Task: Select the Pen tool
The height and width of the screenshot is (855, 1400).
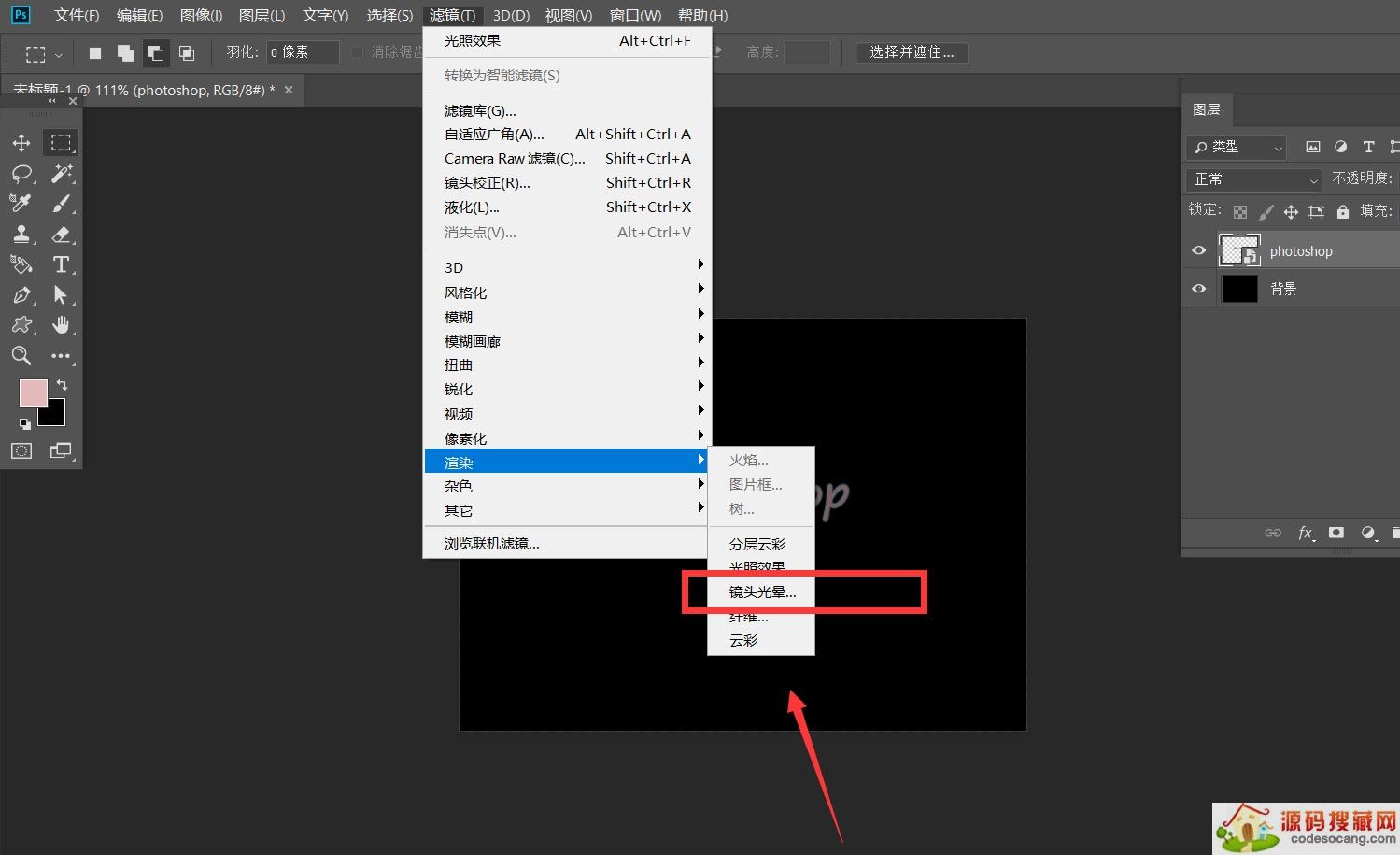Action: [21, 295]
